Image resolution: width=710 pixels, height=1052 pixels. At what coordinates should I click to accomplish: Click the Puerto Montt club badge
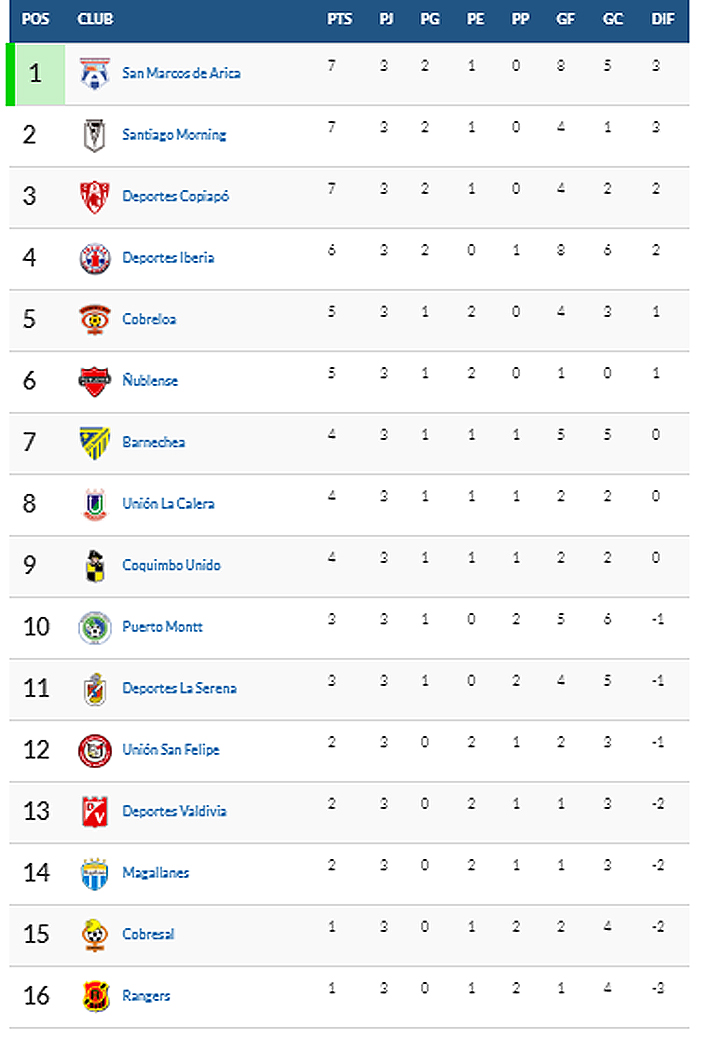click(x=94, y=627)
